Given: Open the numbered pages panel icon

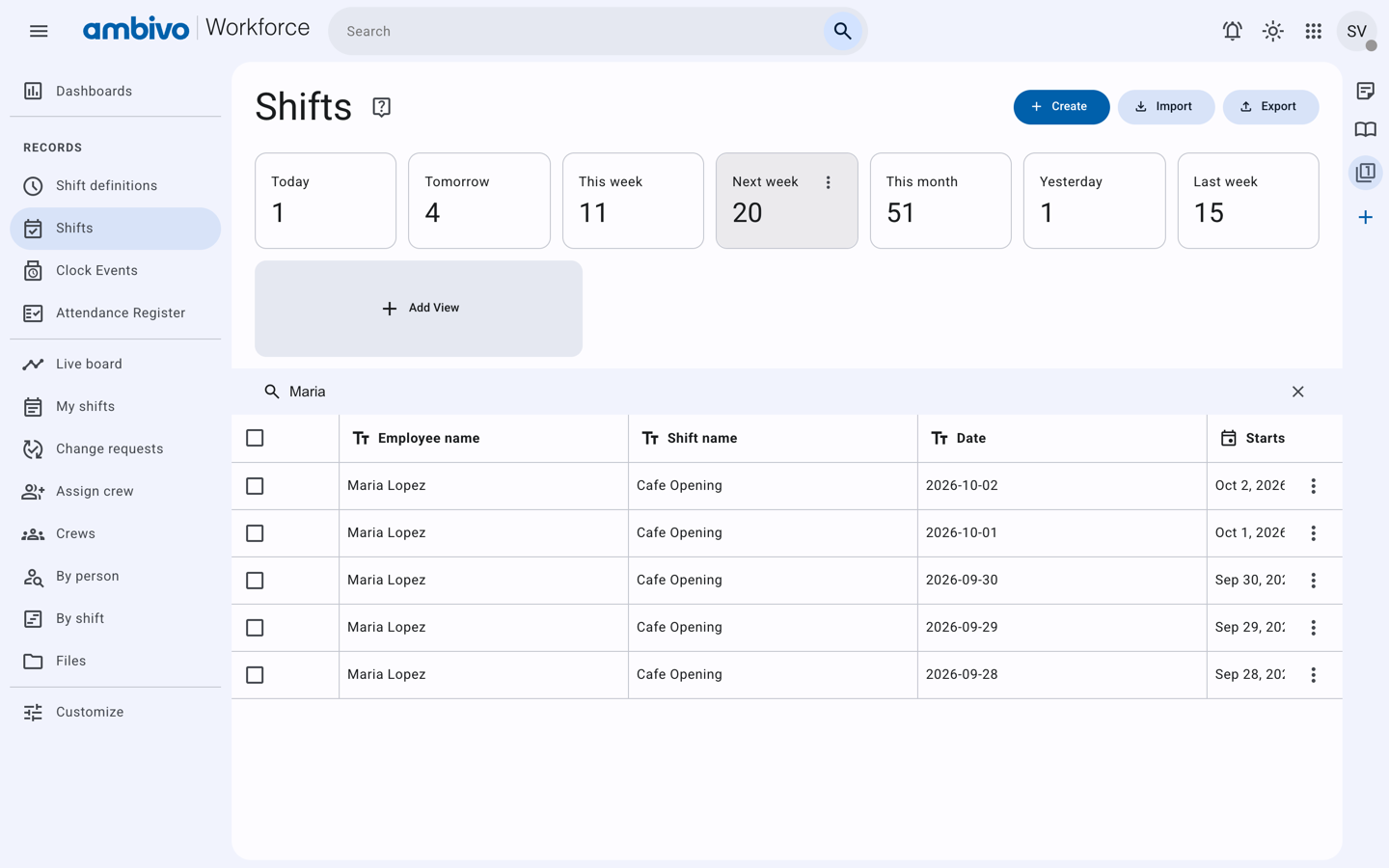Looking at the screenshot, I should (1365, 173).
